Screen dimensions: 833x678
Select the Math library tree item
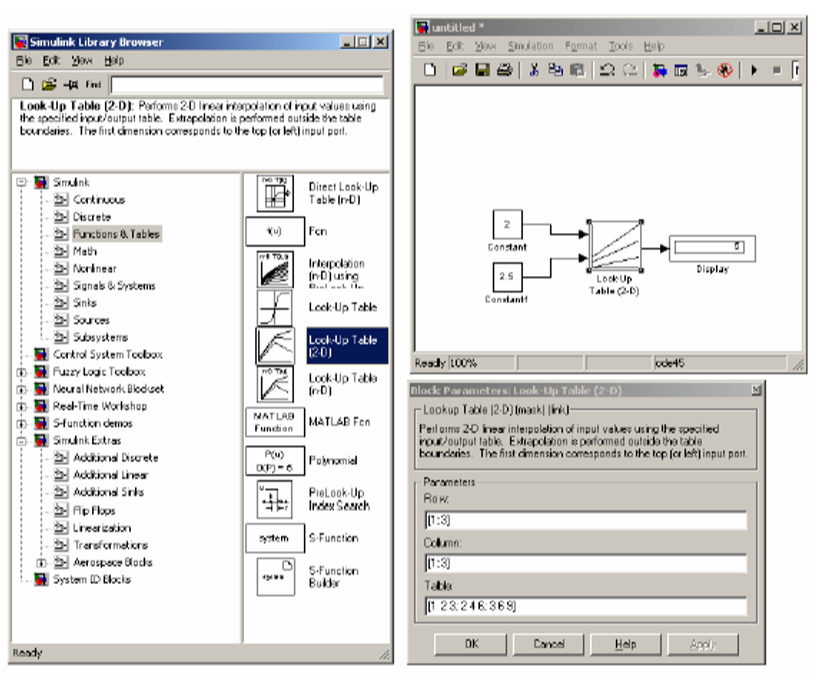tap(85, 251)
